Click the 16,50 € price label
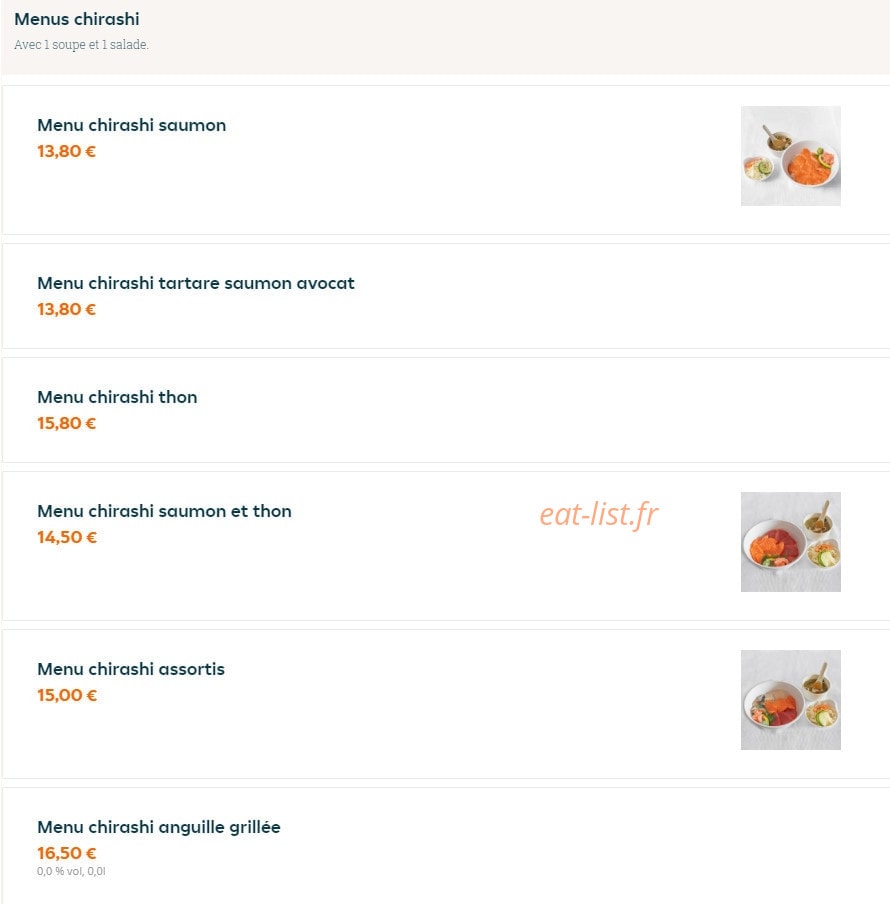 (67, 853)
